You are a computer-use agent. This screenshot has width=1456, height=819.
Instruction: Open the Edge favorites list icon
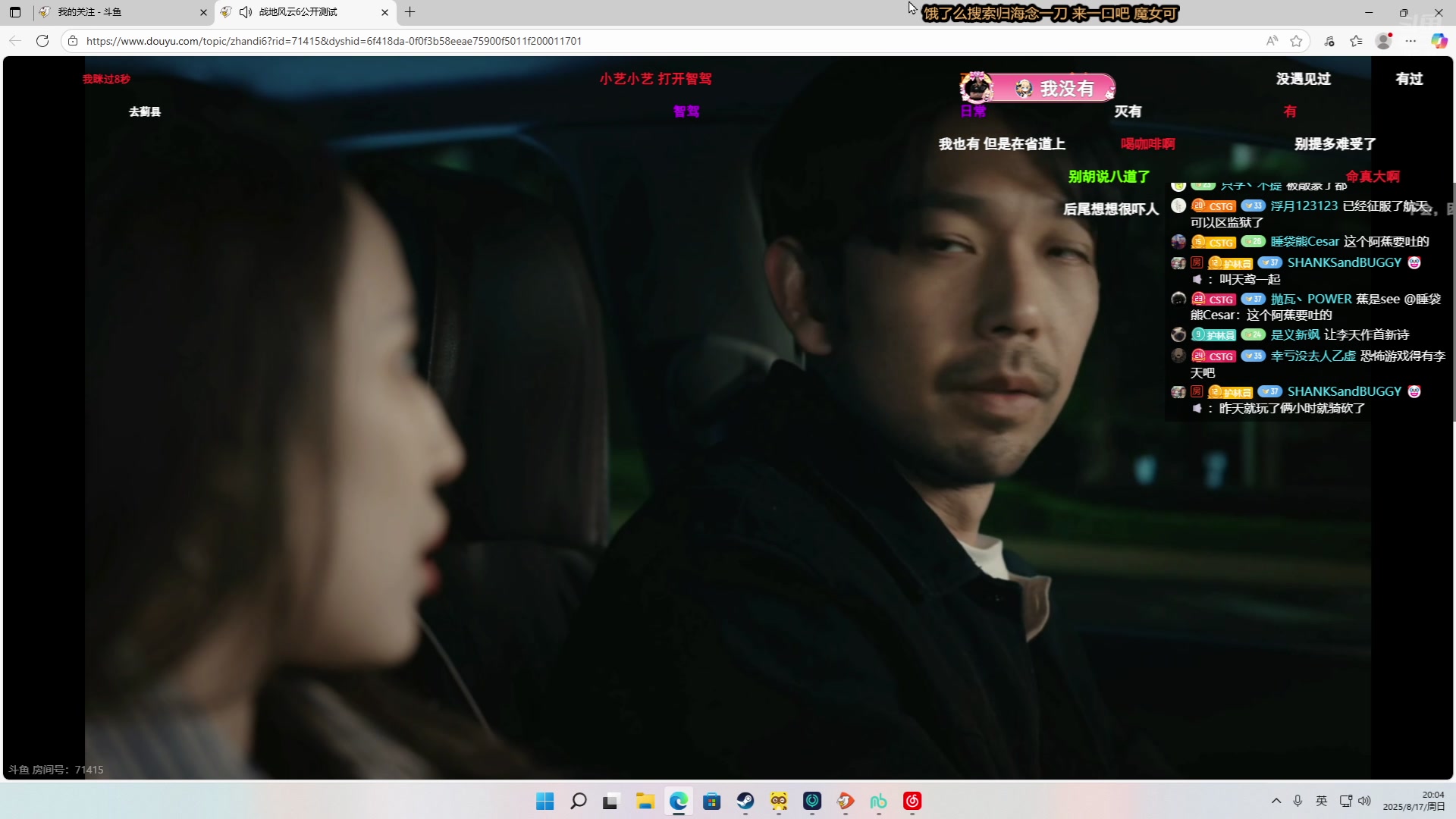pos(1356,41)
